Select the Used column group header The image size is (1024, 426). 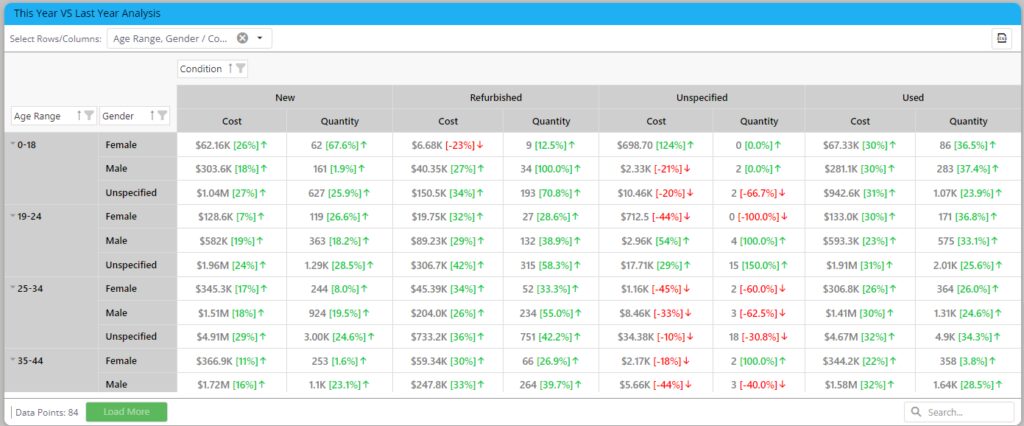click(x=913, y=98)
